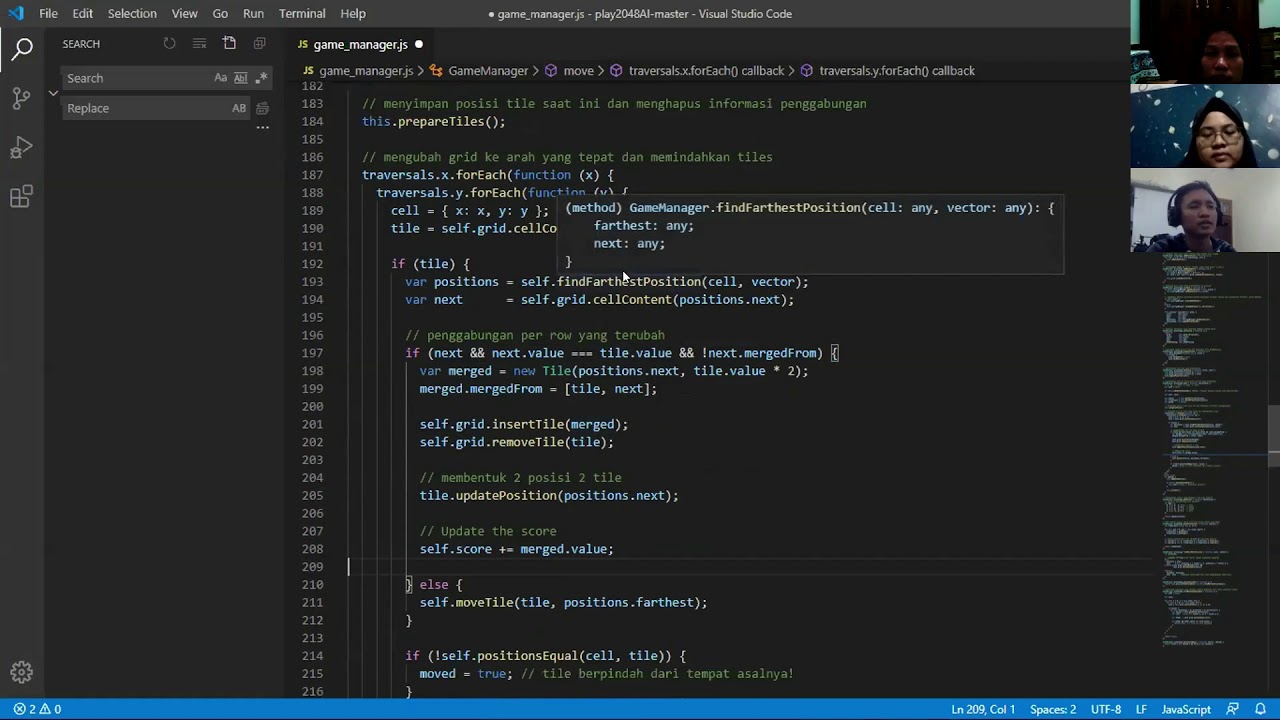Click the Refresh search results icon

pyautogui.click(x=169, y=44)
